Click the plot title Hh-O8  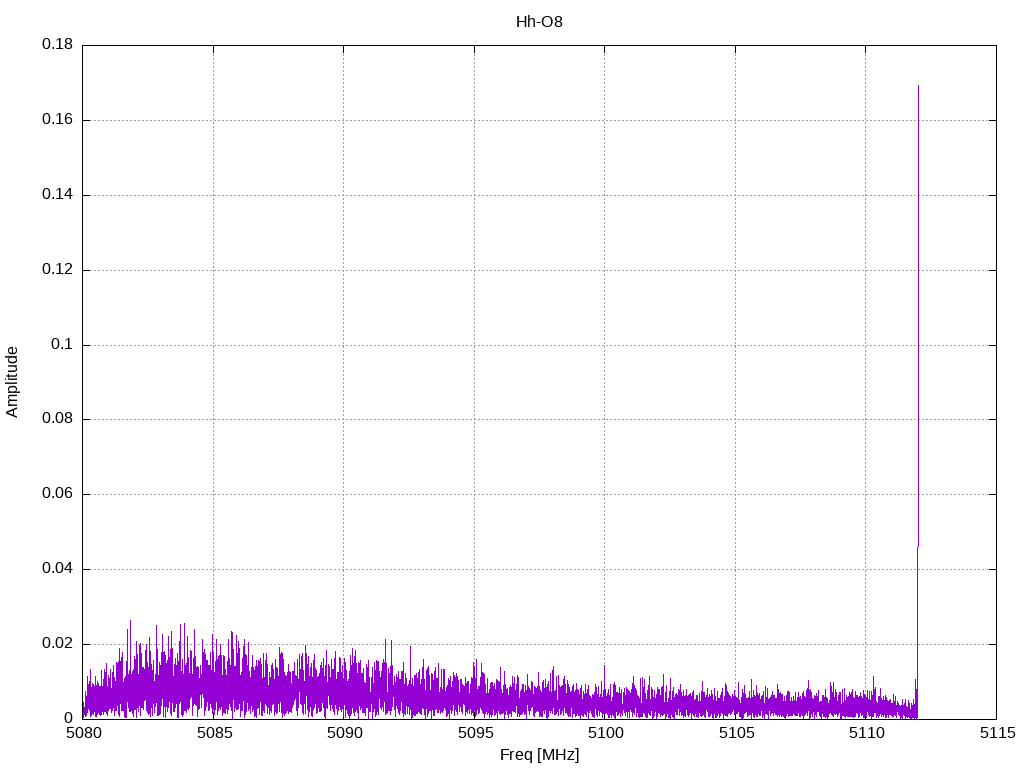click(539, 21)
